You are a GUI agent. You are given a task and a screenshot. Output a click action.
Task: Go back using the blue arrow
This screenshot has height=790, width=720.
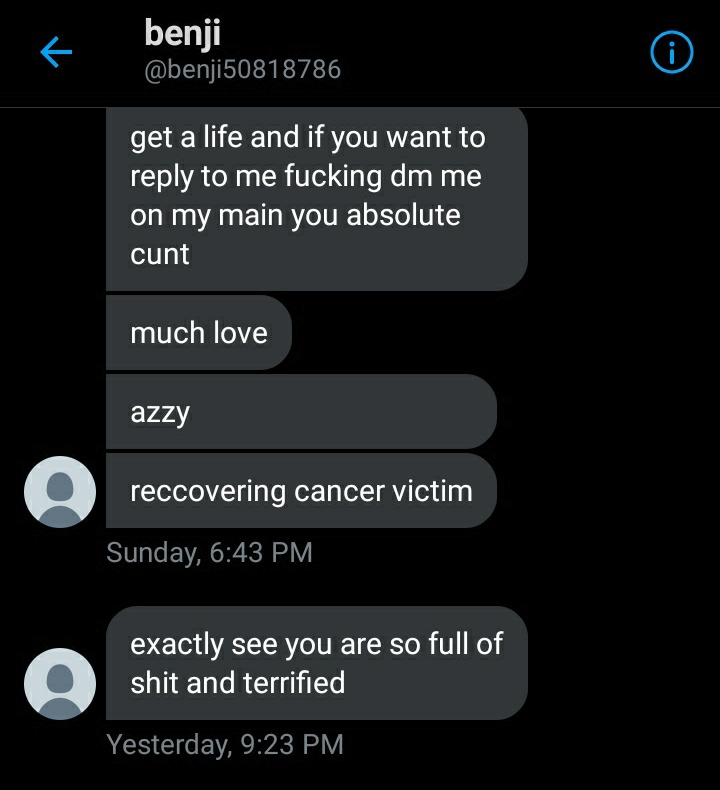56,52
